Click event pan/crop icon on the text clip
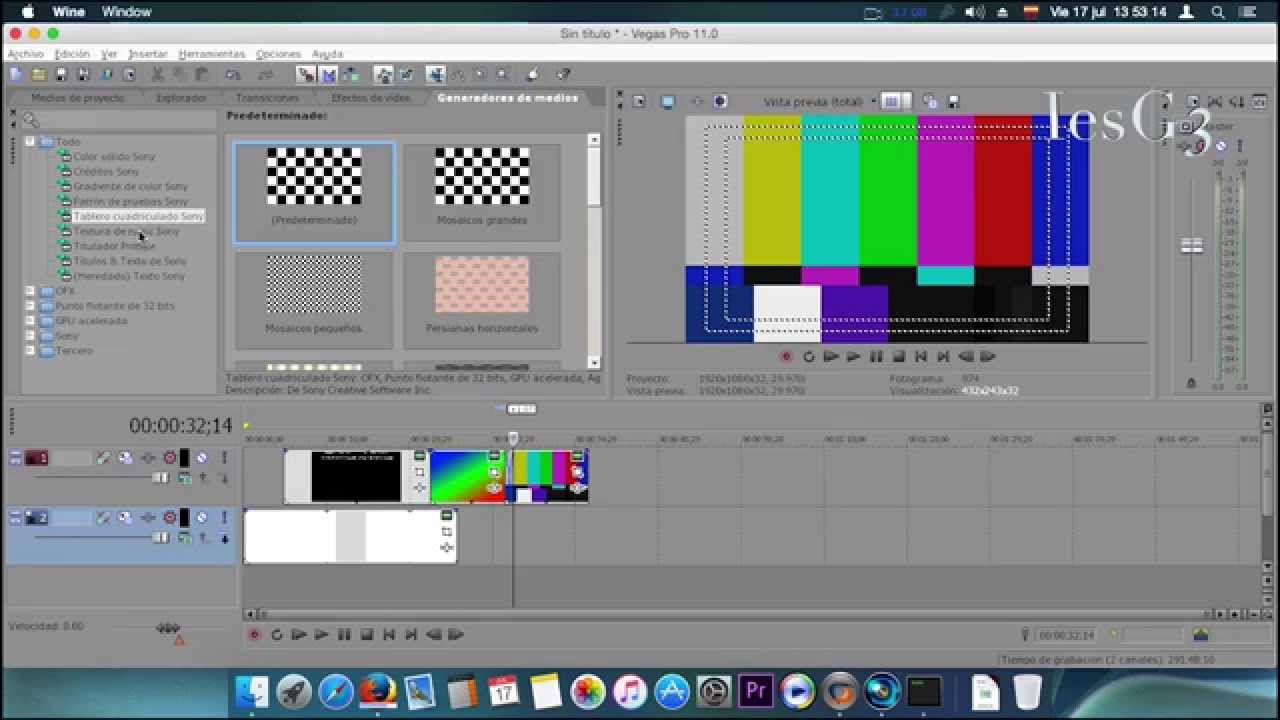Image resolution: width=1280 pixels, height=720 pixels. coord(420,471)
